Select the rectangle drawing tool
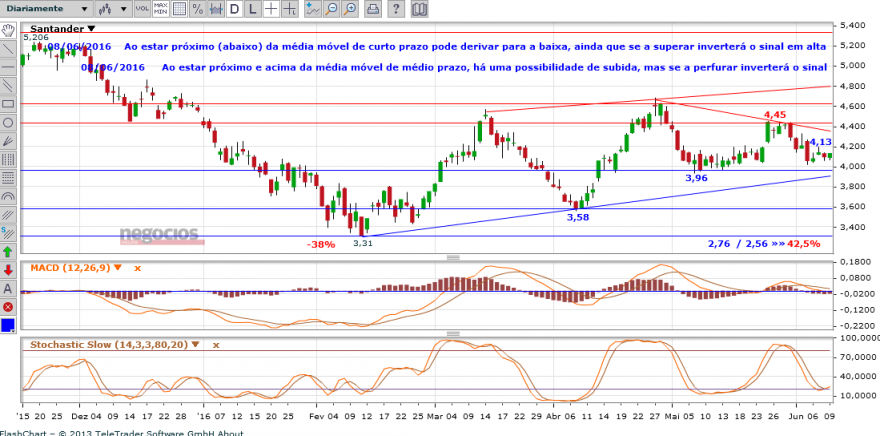880x436 pixels. click(8, 104)
